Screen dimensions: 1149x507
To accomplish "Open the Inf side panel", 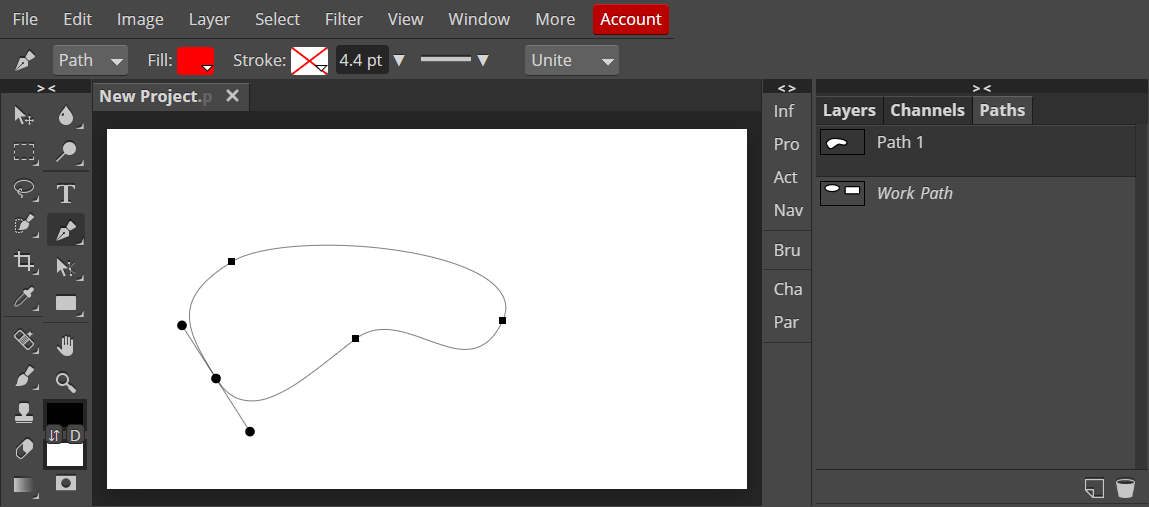I will click(786, 111).
